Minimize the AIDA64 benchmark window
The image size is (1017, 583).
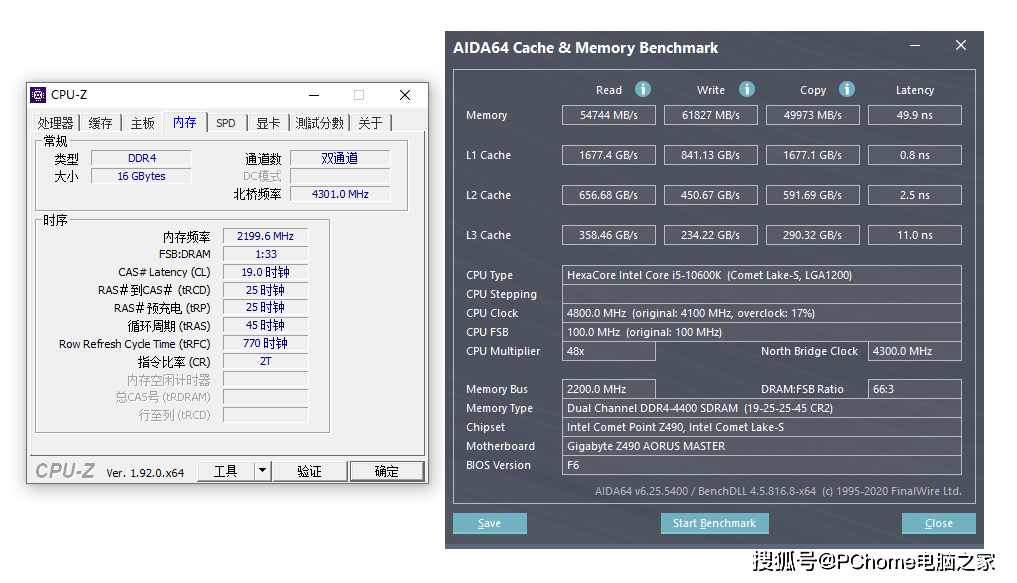pyautogui.click(x=915, y=45)
